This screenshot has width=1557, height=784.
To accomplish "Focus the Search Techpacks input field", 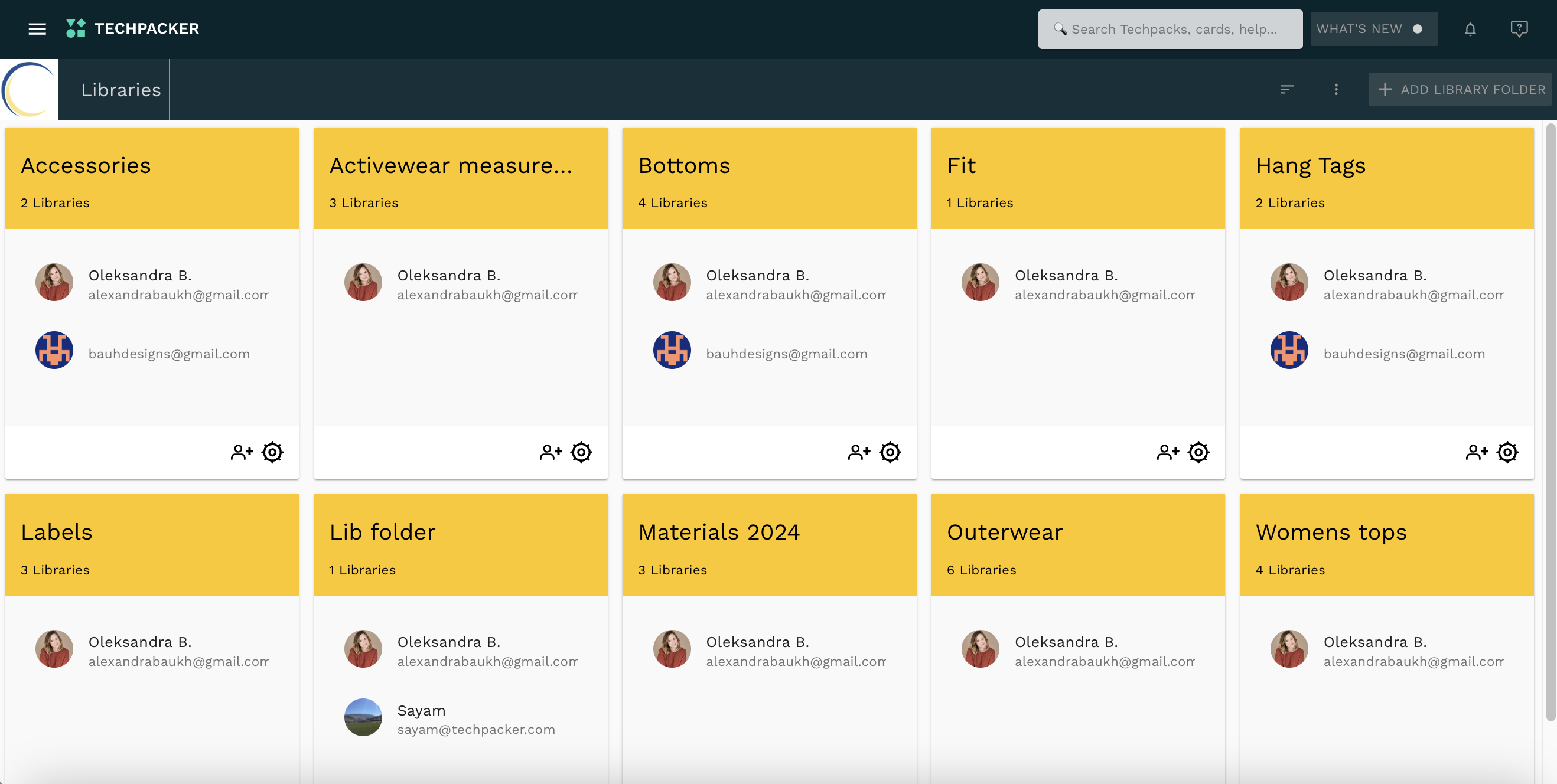I will pyautogui.click(x=1170, y=29).
